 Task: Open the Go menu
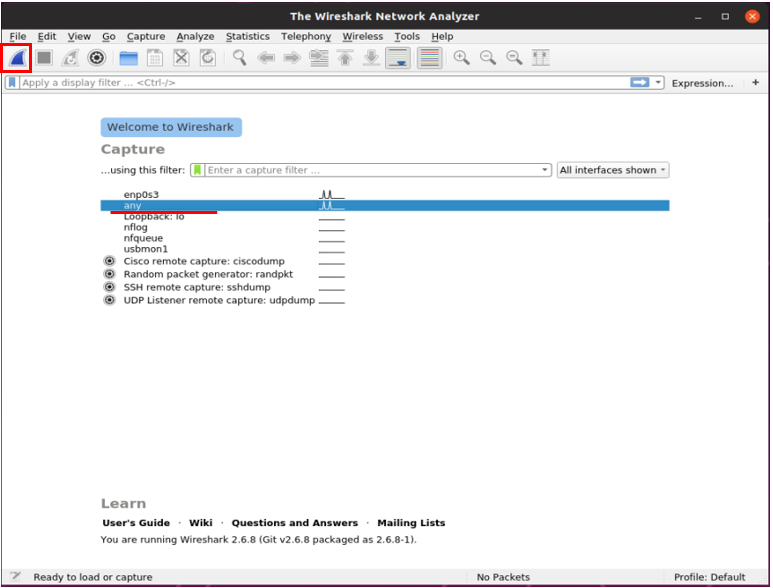[108, 36]
